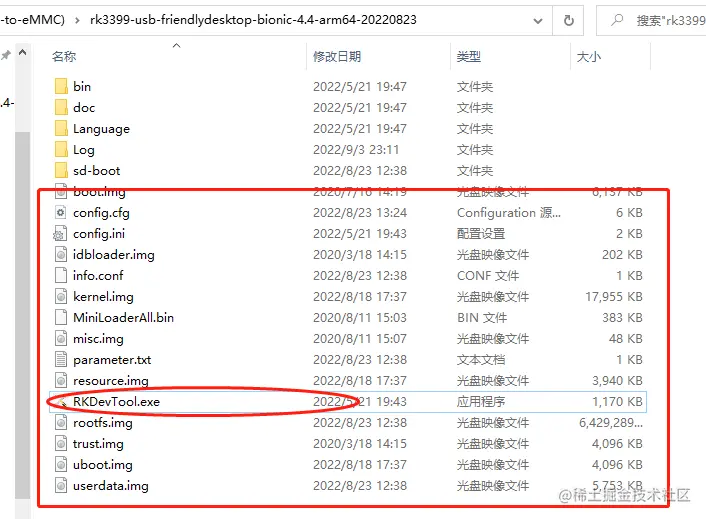Select the userdata.img file name

pos(111,486)
